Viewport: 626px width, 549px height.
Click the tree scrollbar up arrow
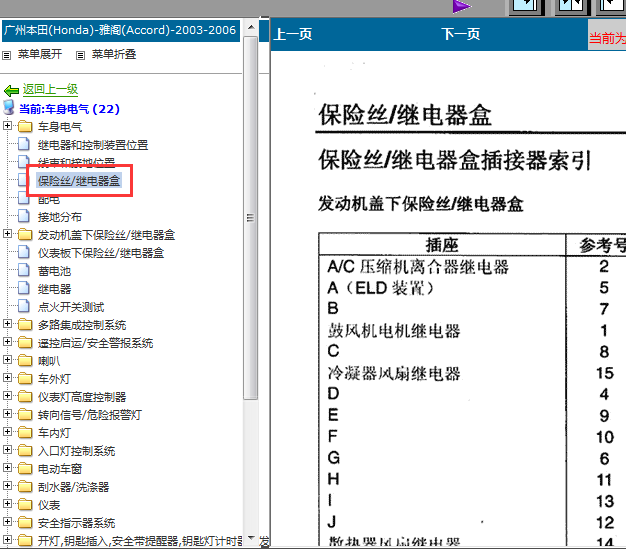click(251, 27)
